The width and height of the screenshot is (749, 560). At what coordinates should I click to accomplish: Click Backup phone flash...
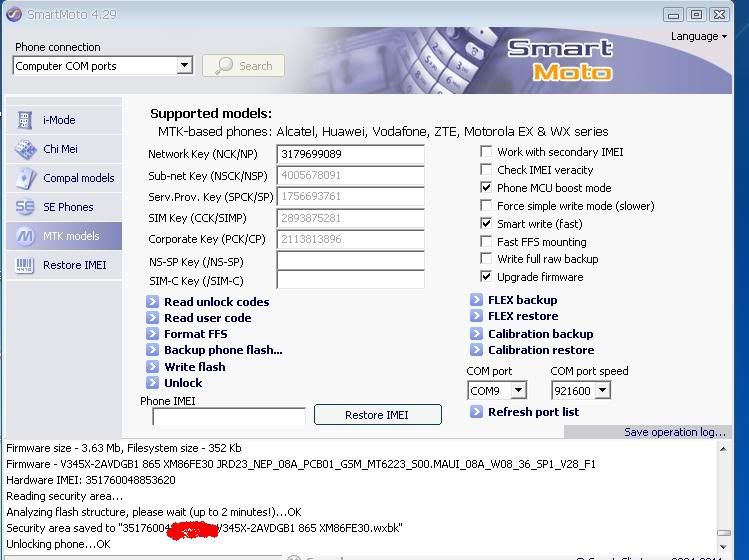[x=223, y=350]
